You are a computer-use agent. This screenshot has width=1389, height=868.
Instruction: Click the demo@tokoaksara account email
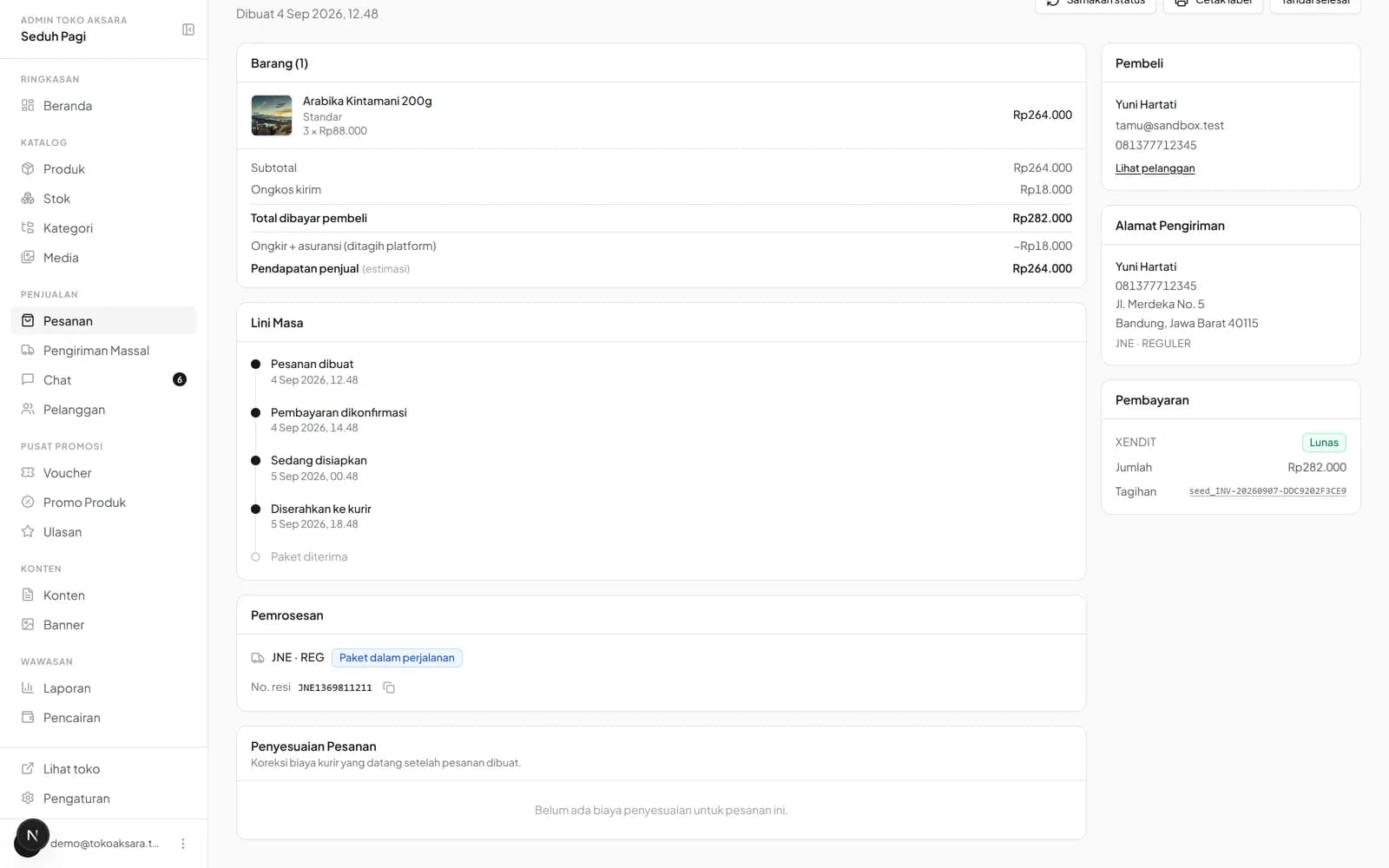104,844
